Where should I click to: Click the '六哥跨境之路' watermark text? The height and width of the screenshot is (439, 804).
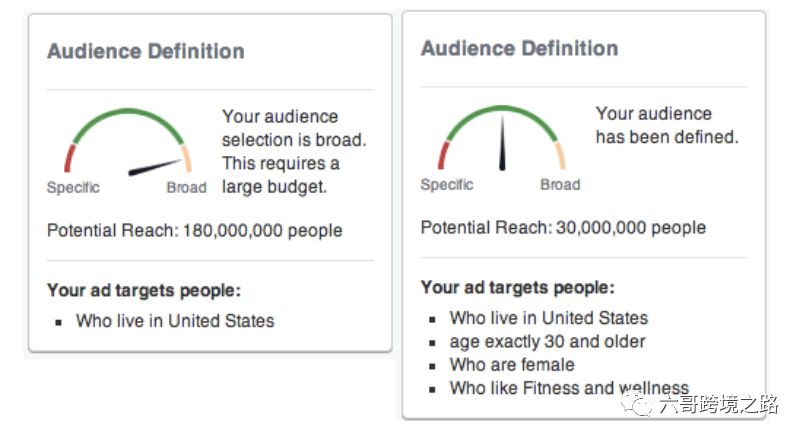[x=719, y=404]
